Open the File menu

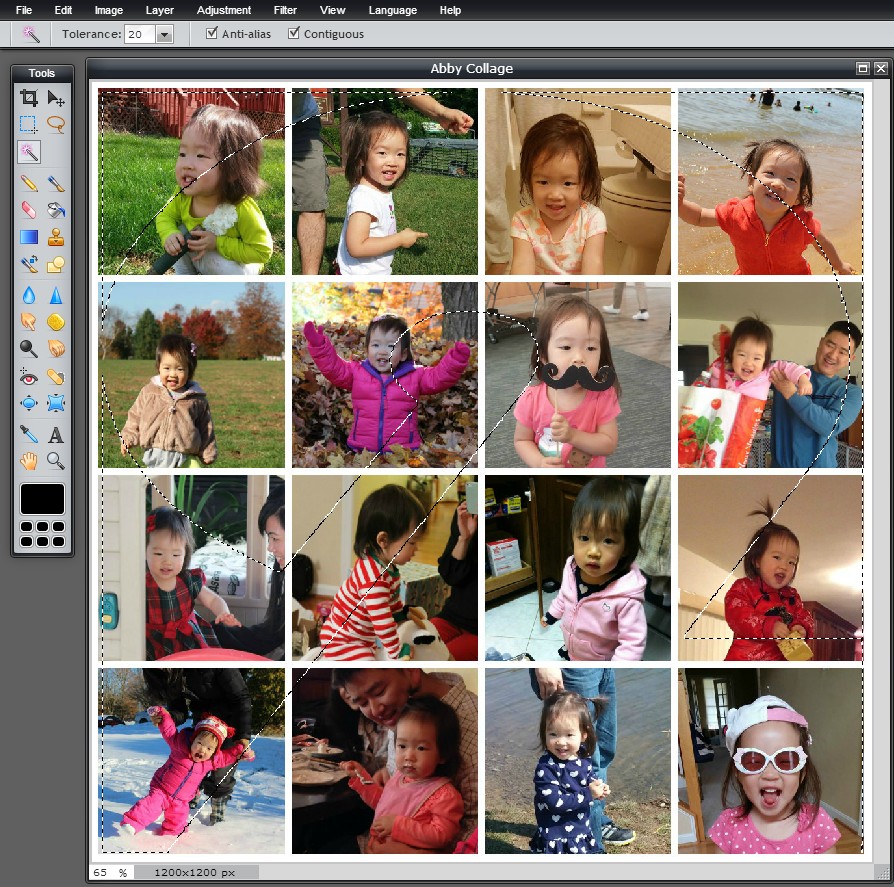[x=24, y=10]
